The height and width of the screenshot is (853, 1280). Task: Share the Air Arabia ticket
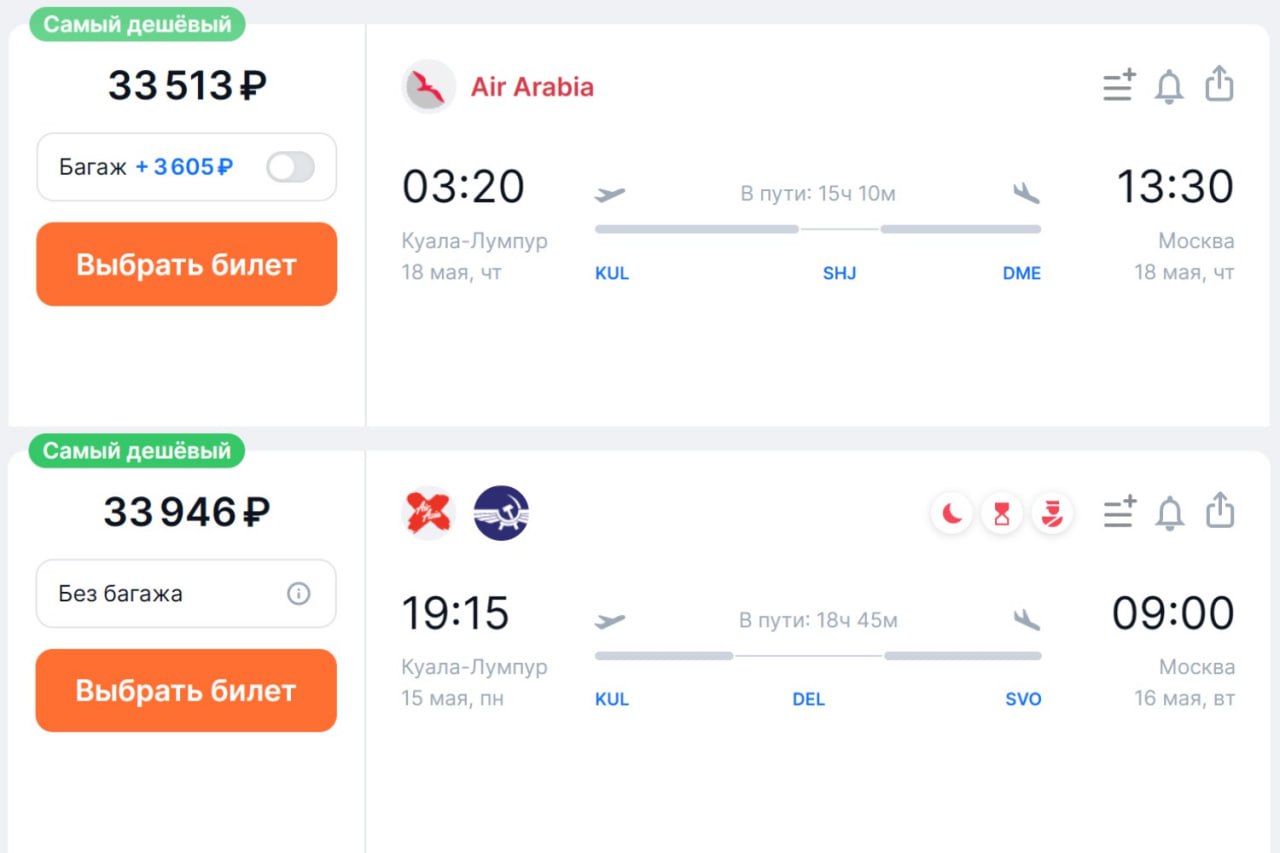pos(1219,85)
